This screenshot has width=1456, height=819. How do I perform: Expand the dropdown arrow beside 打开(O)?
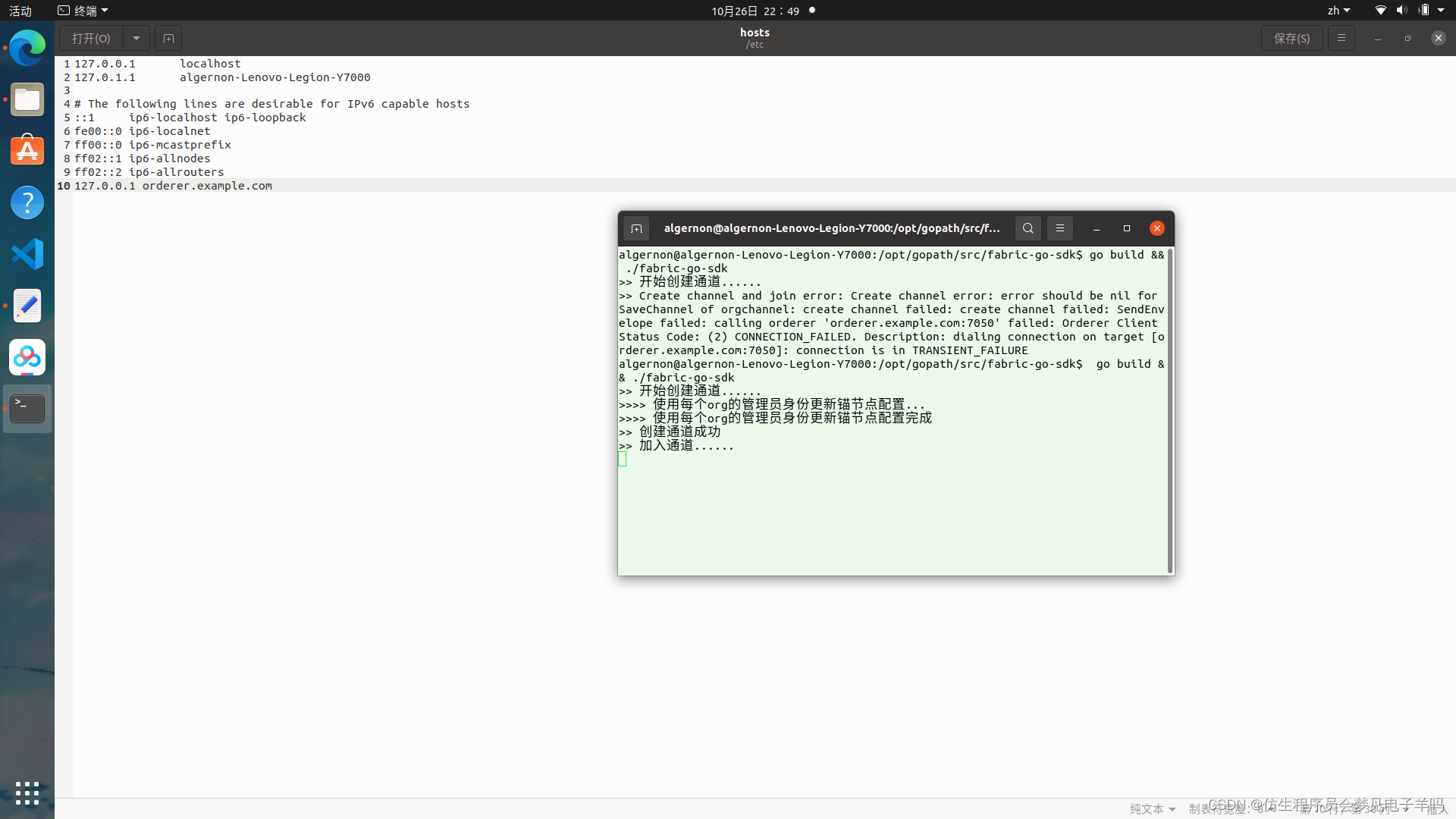point(136,38)
